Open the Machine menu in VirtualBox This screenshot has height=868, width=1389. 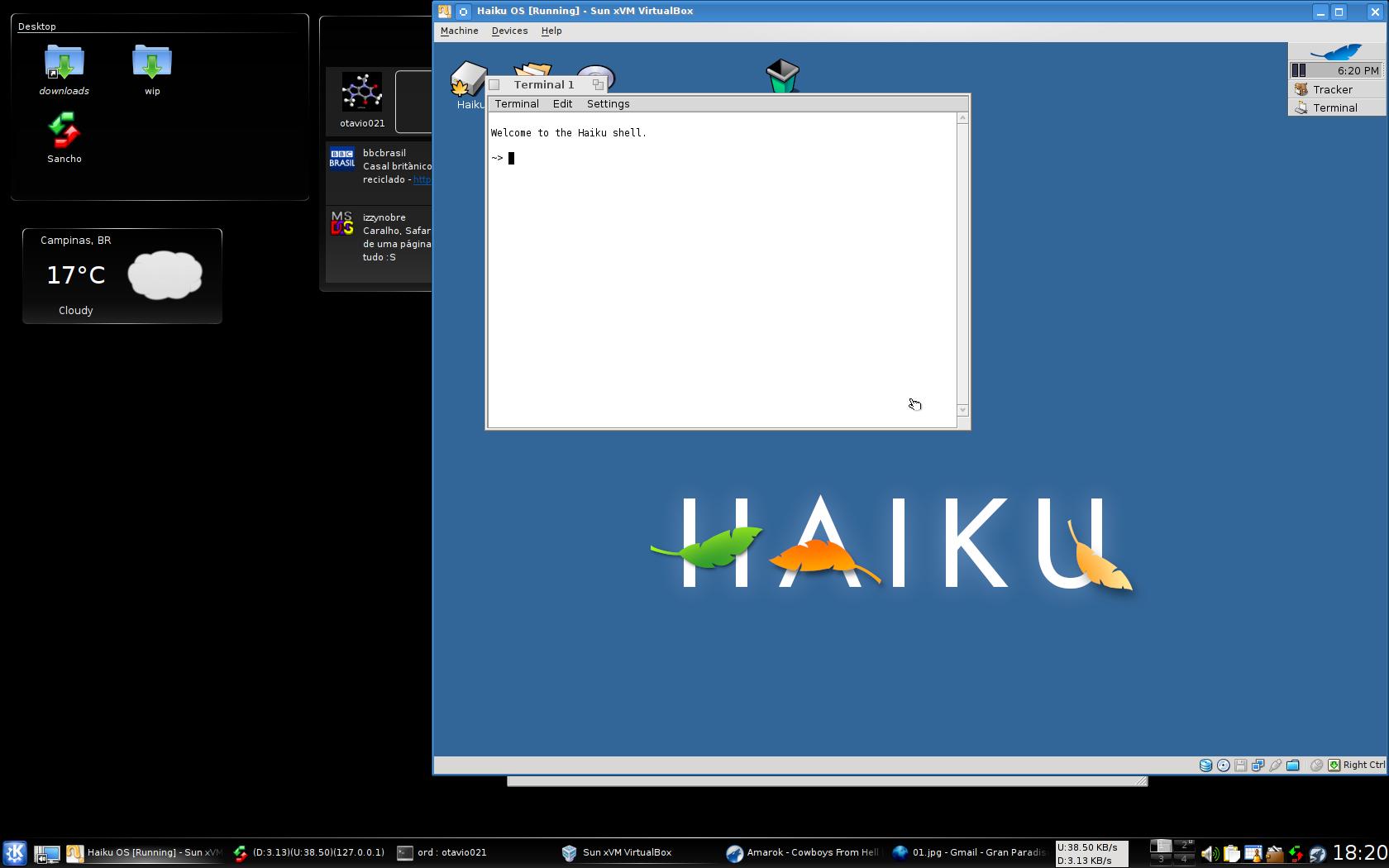(x=459, y=31)
